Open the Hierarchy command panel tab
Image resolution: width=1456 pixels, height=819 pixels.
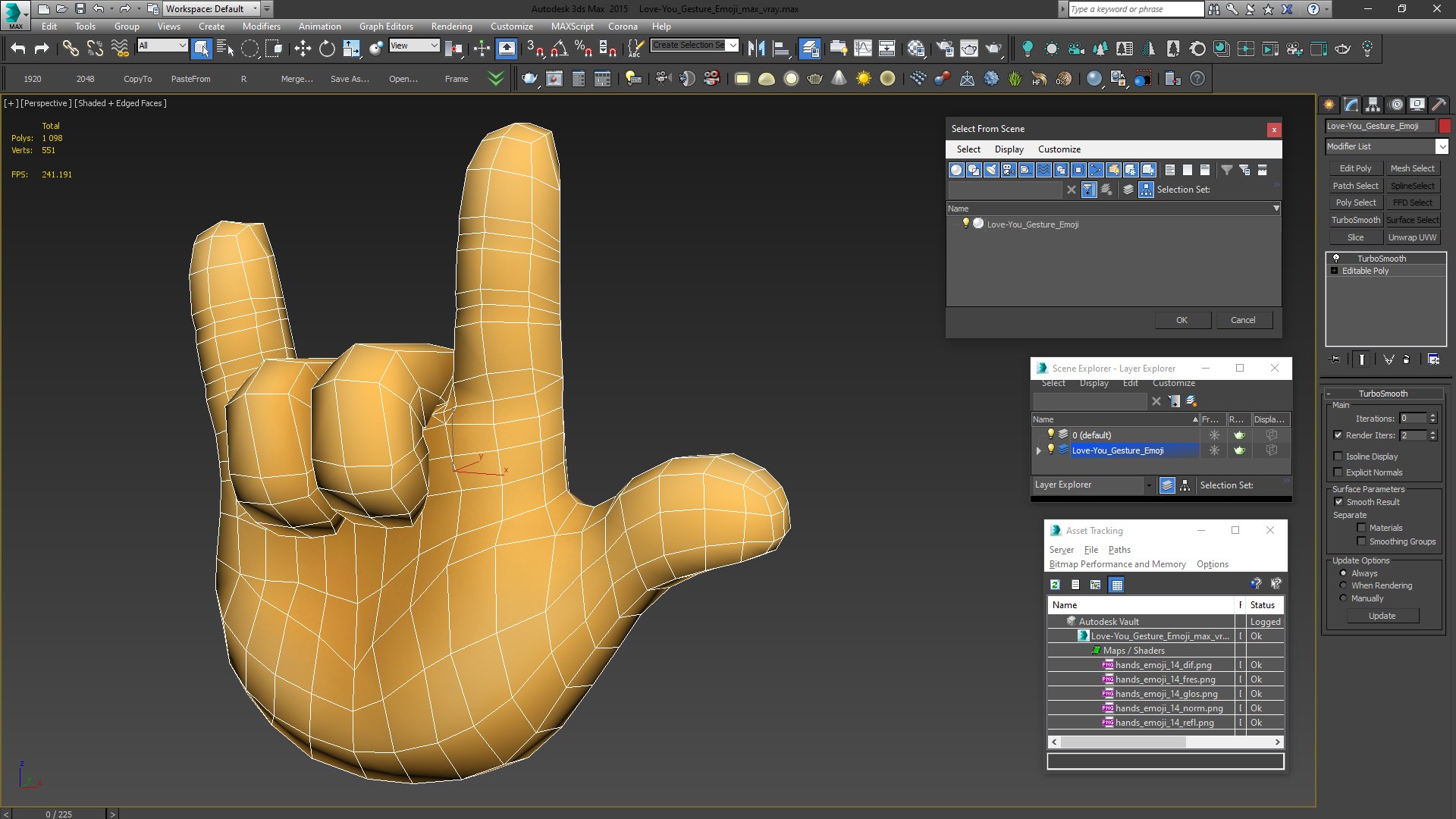click(1373, 105)
